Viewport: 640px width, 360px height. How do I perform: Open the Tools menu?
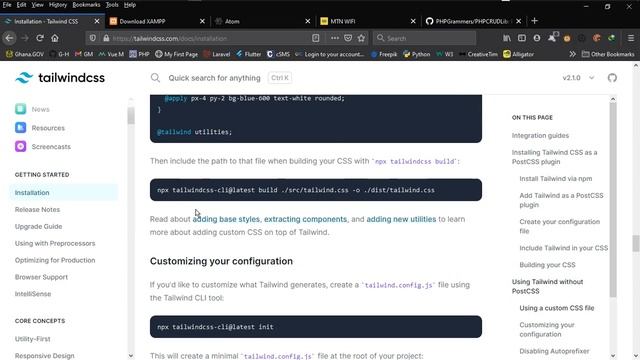112,5
